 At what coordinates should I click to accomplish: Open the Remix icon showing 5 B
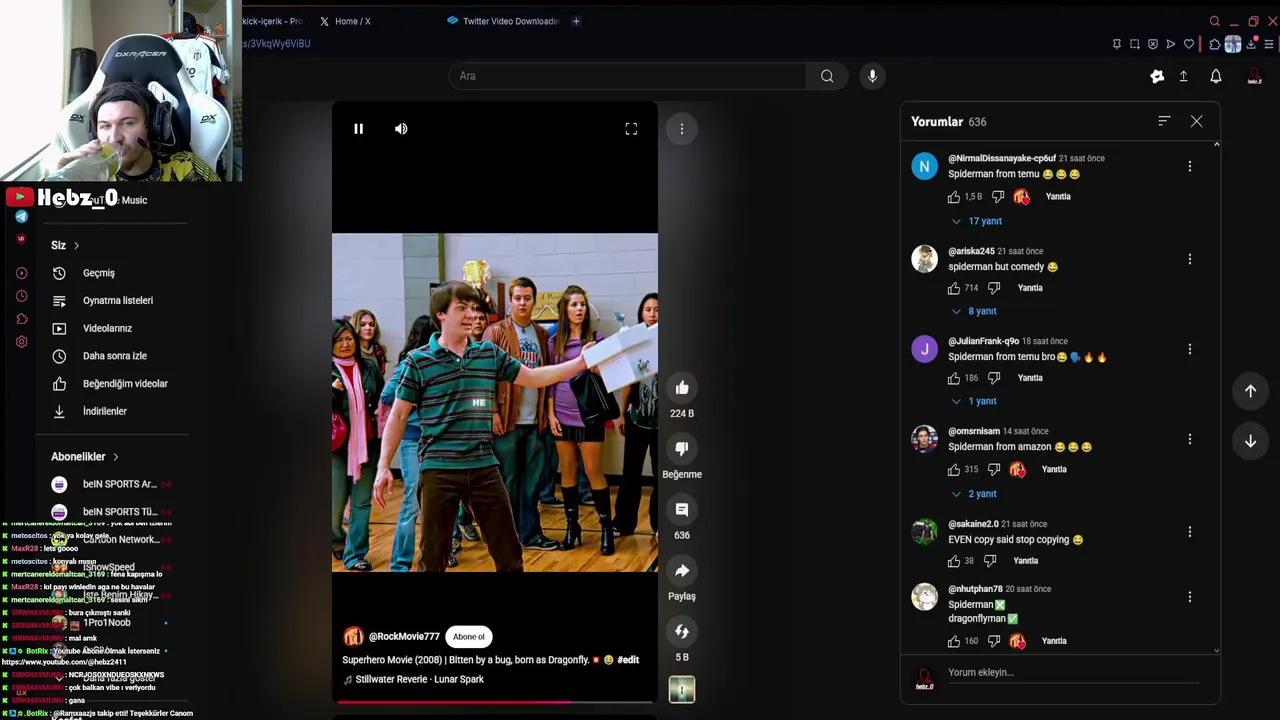682,632
